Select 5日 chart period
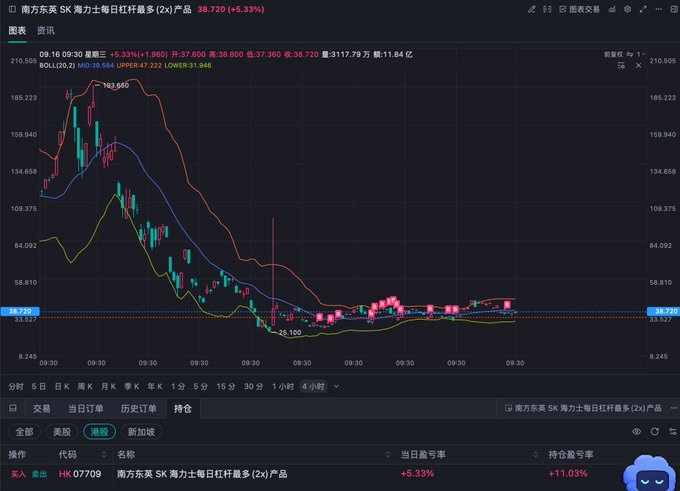 39,386
